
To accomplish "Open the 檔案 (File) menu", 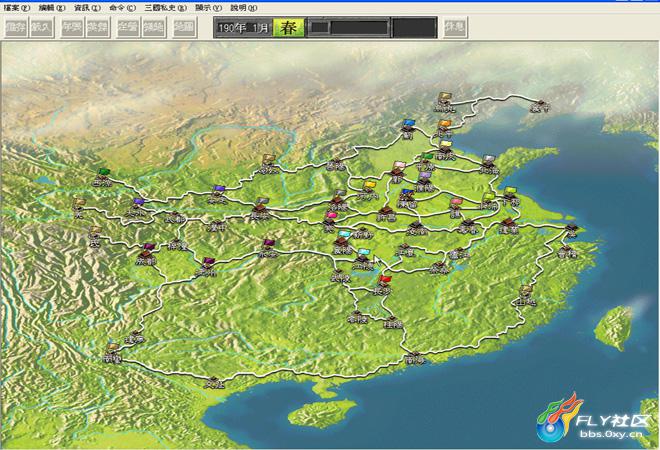I will pyautogui.click(x=16, y=8).
